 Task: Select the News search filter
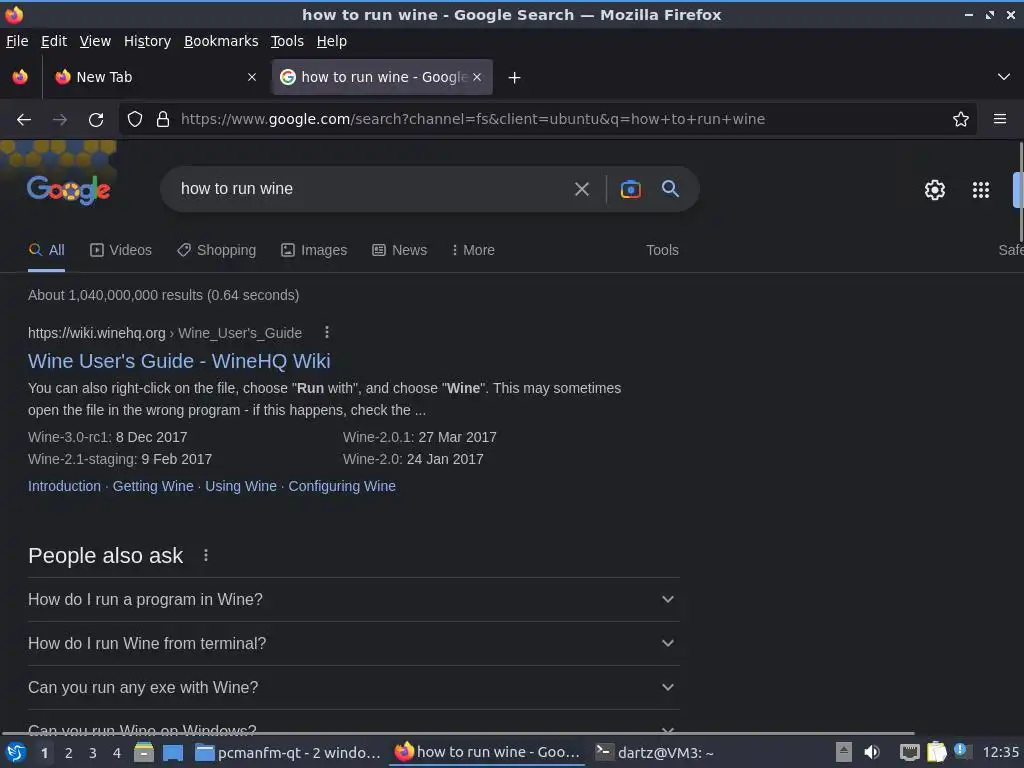pos(400,250)
